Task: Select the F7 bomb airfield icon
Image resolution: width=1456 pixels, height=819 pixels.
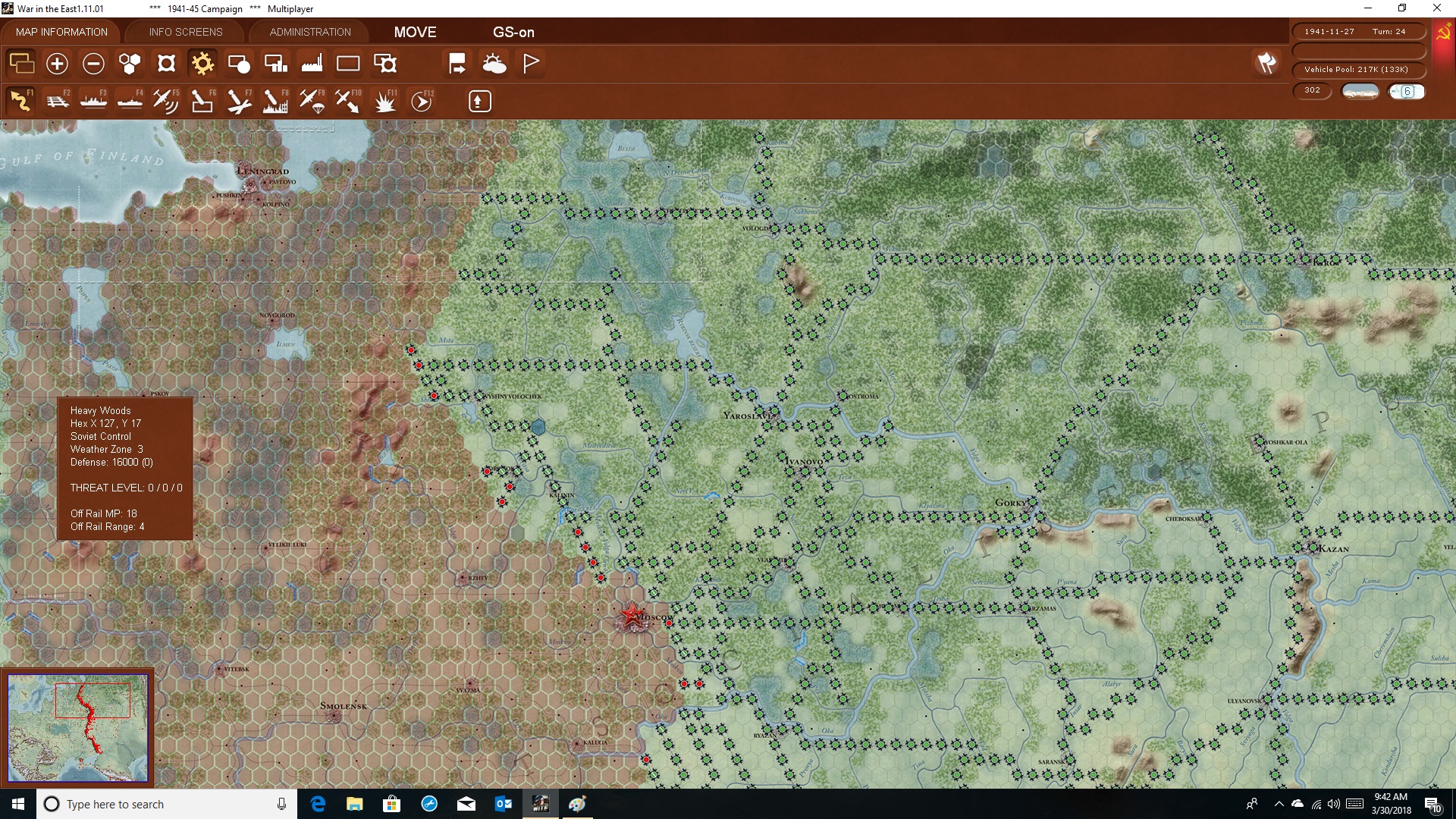Action: (239, 101)
